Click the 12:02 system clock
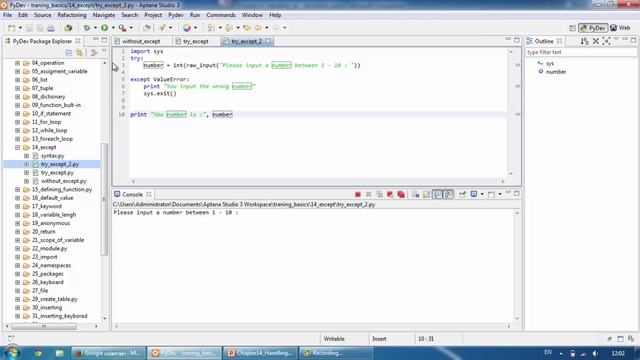 pos(618,353)
